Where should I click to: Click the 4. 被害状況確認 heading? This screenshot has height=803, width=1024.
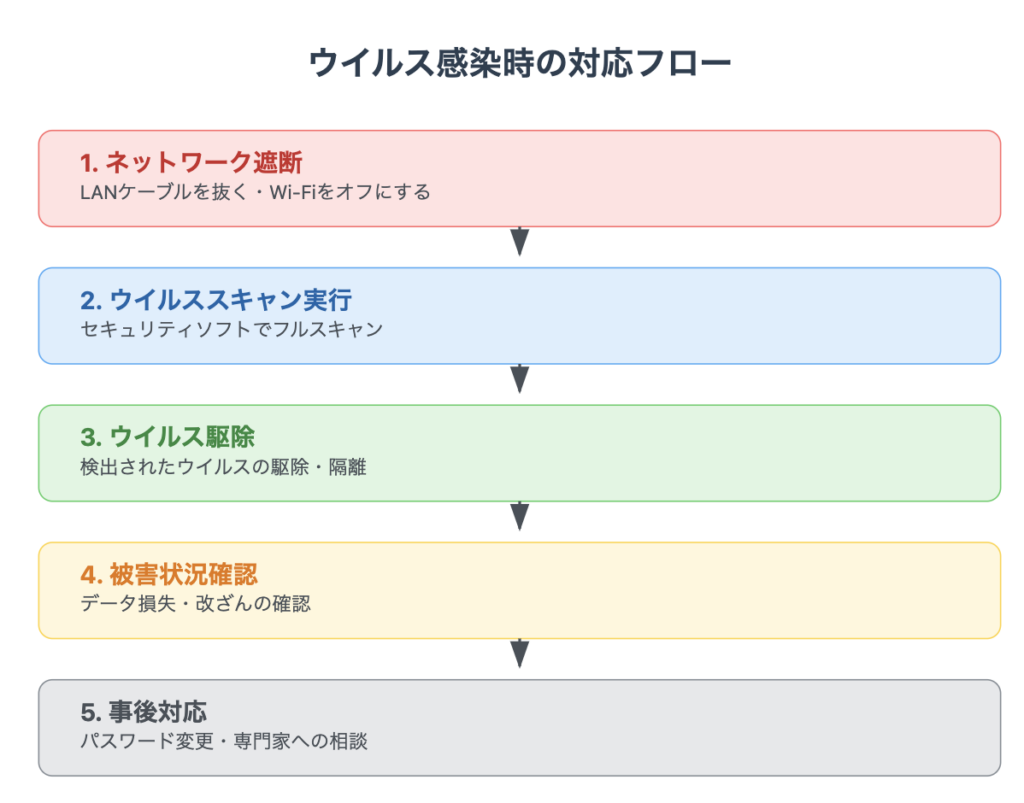point(168,575)
